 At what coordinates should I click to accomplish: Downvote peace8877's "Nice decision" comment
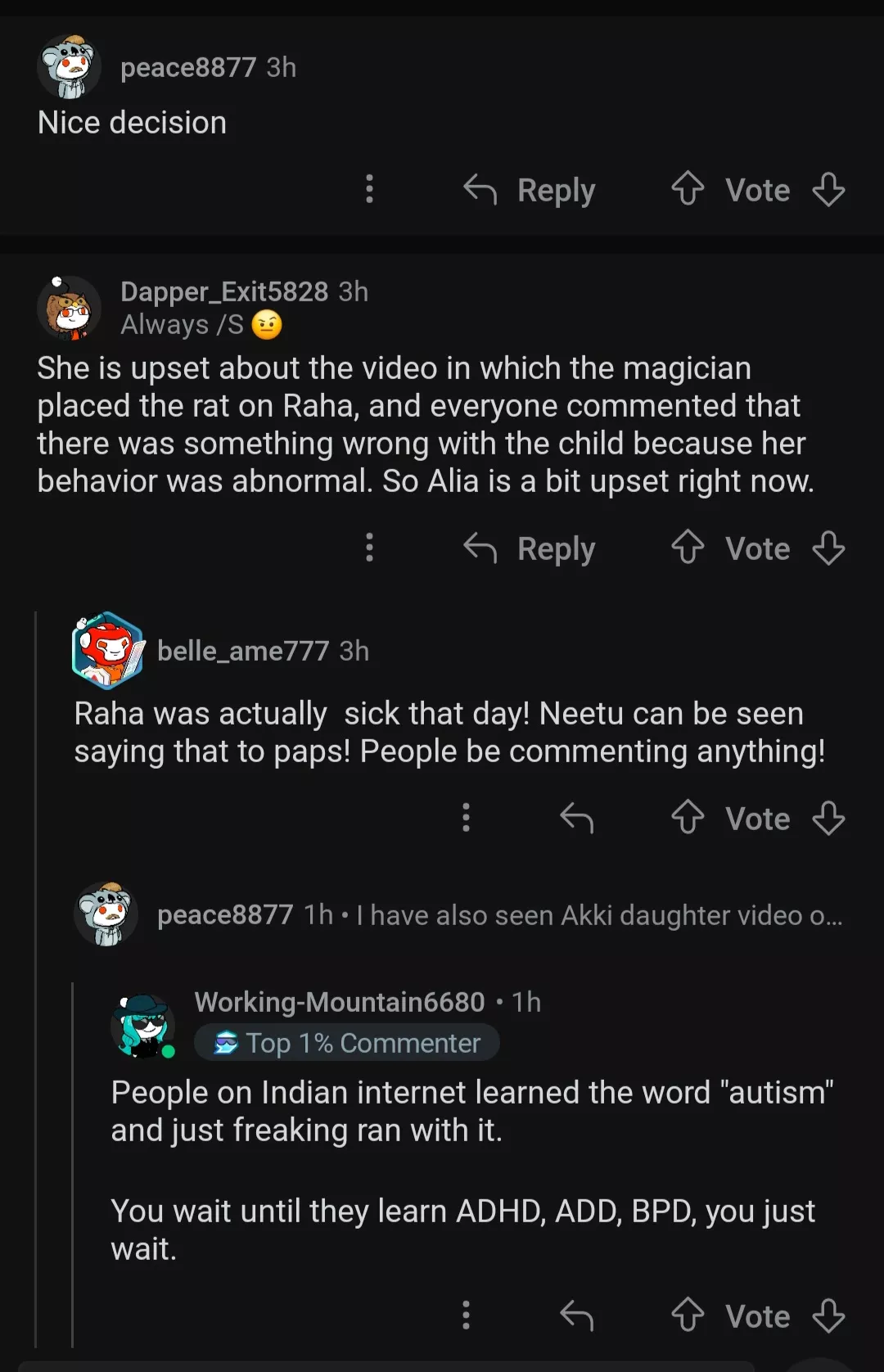(x=828, y=189)
